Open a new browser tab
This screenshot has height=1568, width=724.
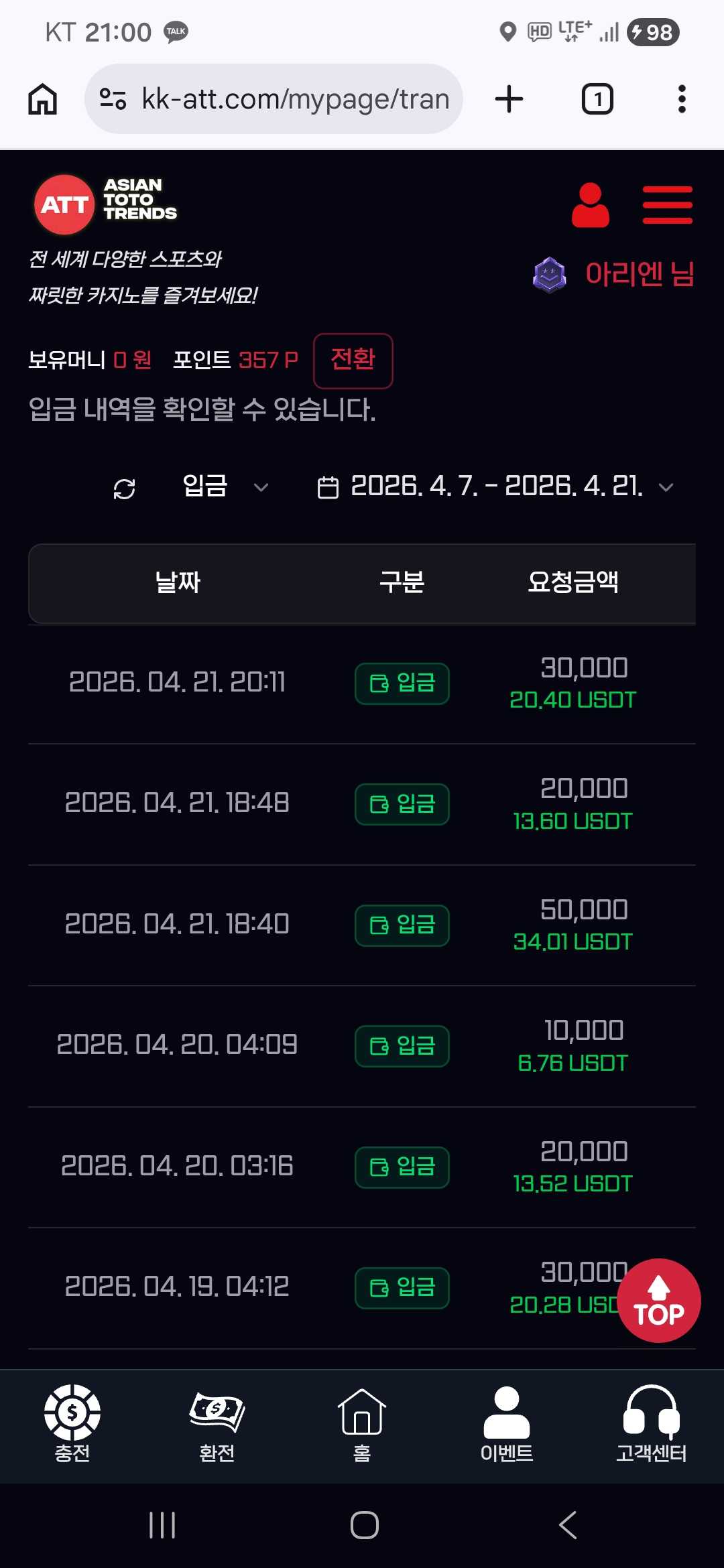click(x=509, y=99)
